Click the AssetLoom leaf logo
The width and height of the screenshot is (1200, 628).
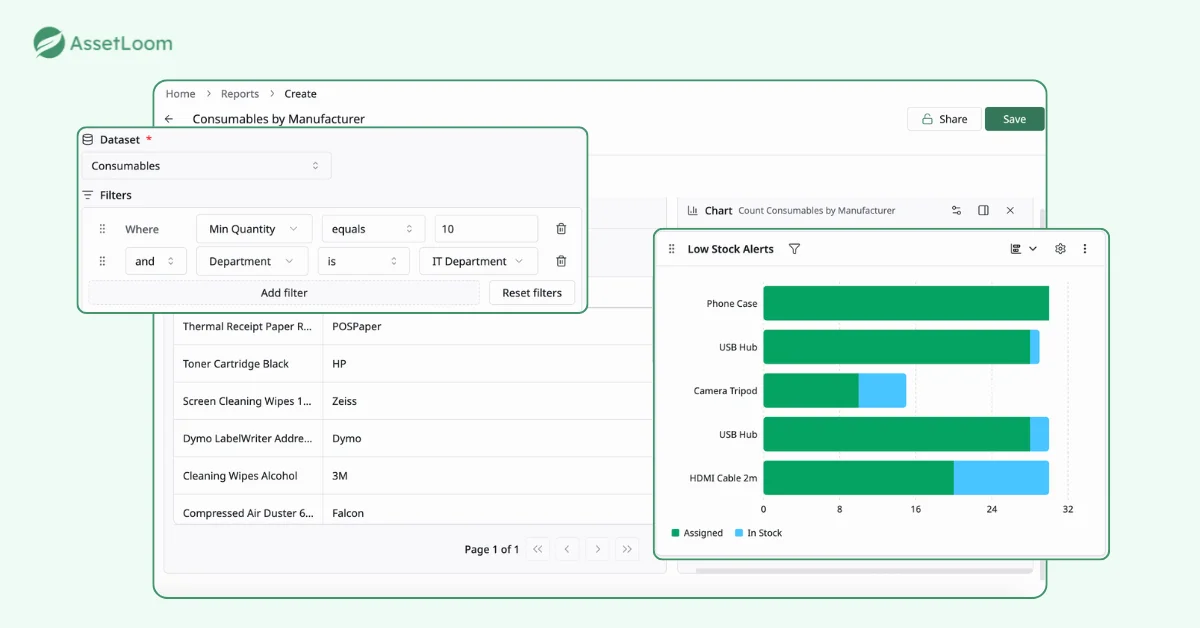pyautogui.click(x=50, y=43)
